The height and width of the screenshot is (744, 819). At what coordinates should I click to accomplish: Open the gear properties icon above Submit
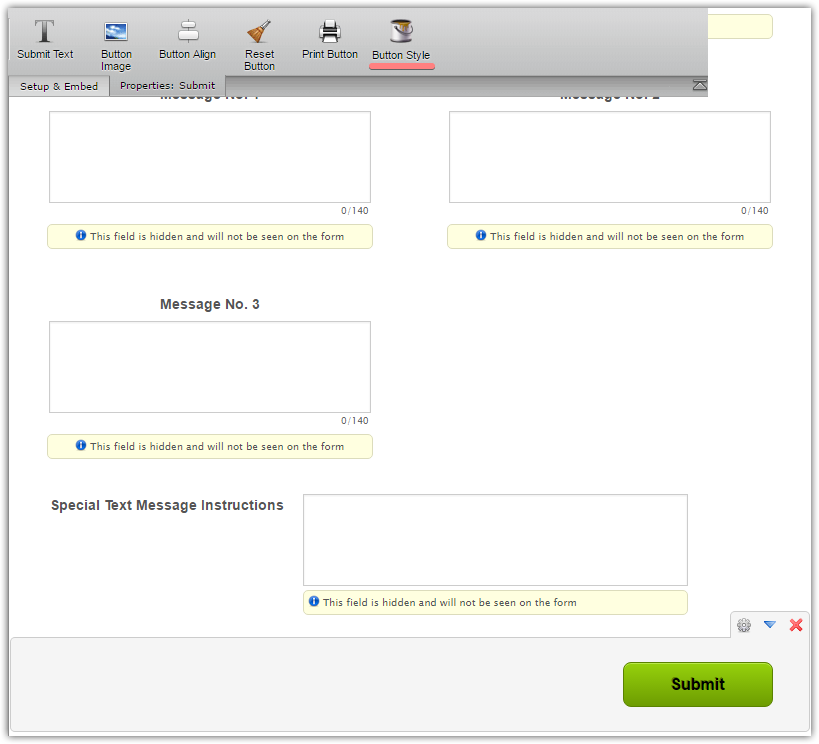(744, 625)
